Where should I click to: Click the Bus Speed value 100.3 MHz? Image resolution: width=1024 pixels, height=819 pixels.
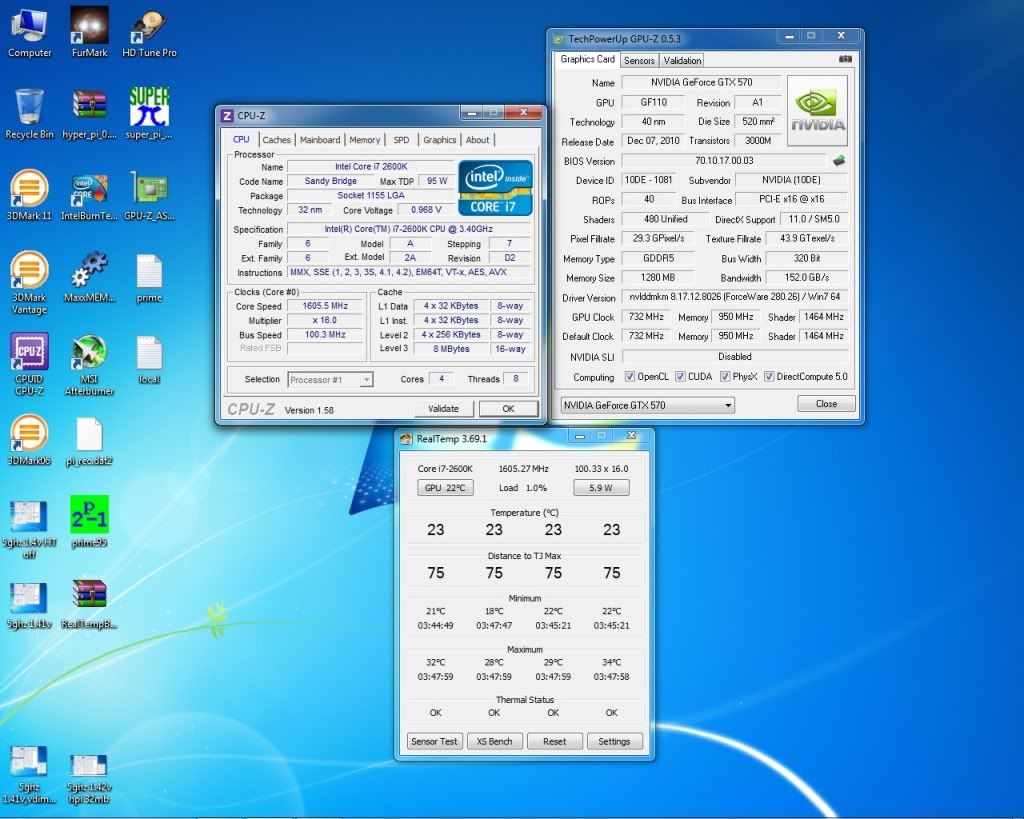[x=325, y=334]
